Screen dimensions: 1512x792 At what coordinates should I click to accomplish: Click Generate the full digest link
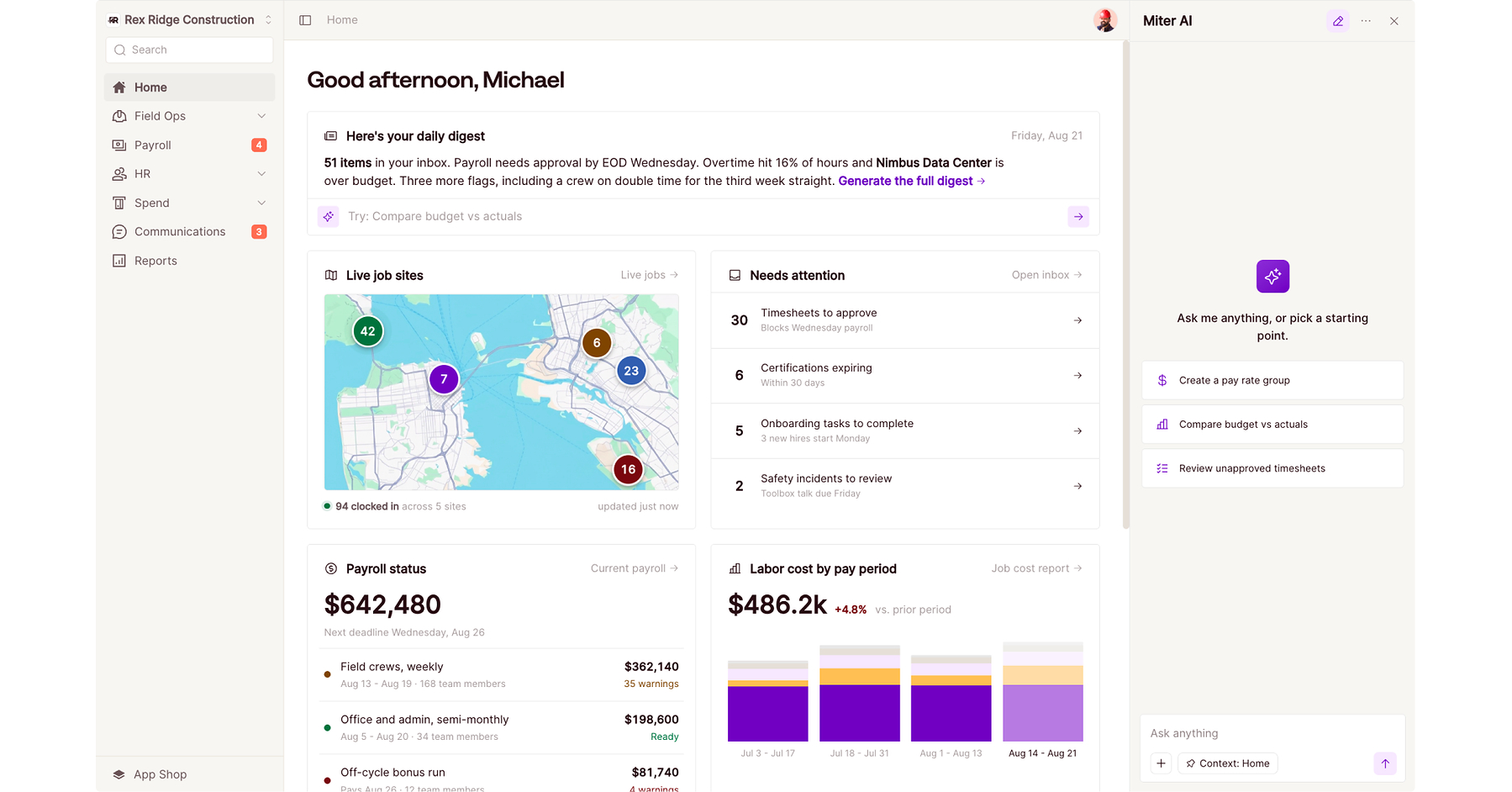click(x=912, y=181)
